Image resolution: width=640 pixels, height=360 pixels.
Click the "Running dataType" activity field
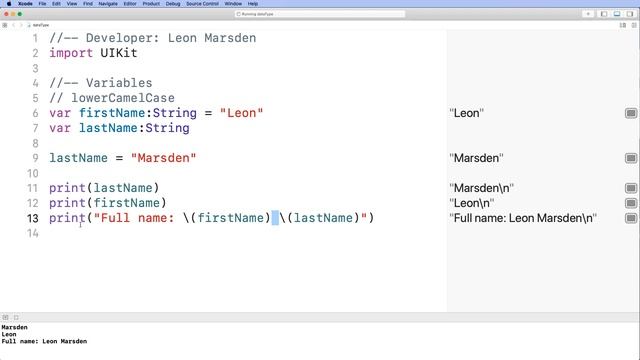pyautogui.click(x=320, y=14)
